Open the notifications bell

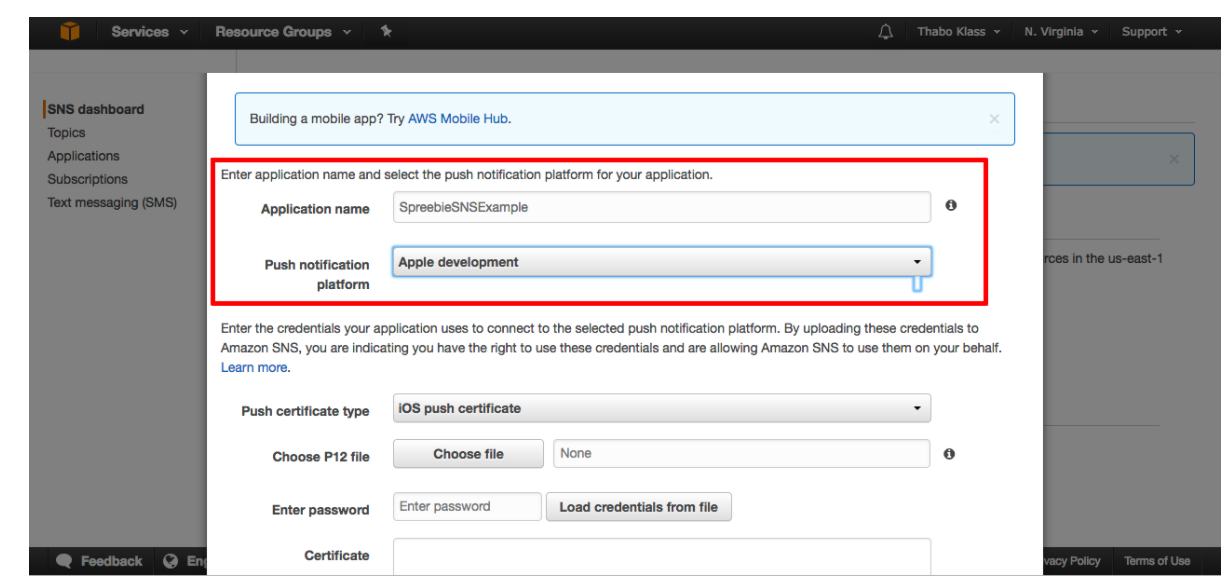click(885, 32)
